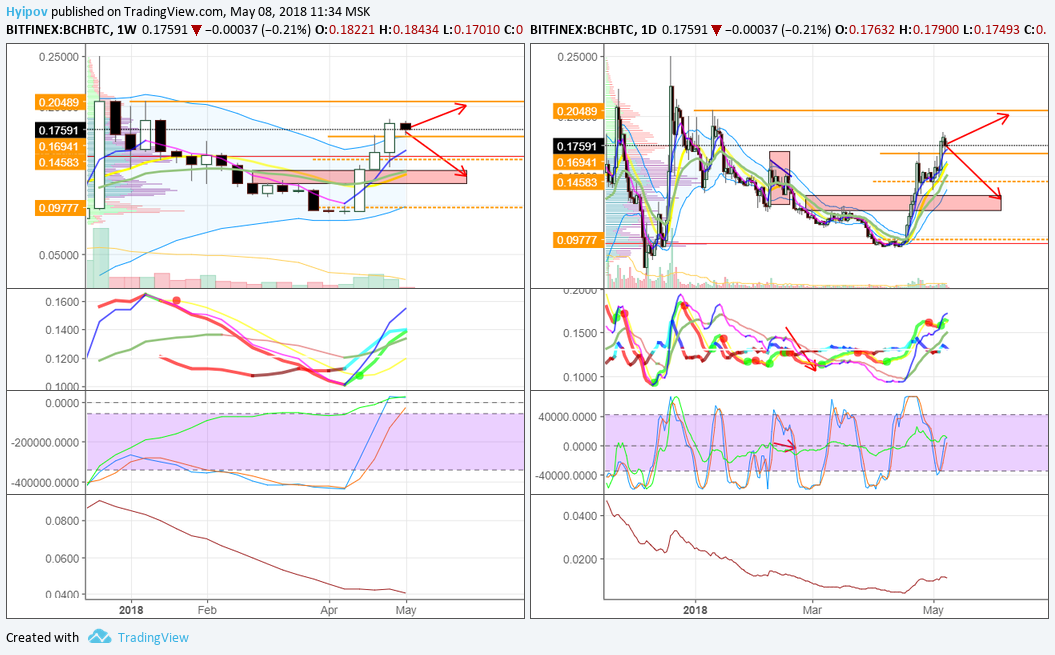Click the 0.05000 axis value on the weekly price scale

[x=59, y=255]
